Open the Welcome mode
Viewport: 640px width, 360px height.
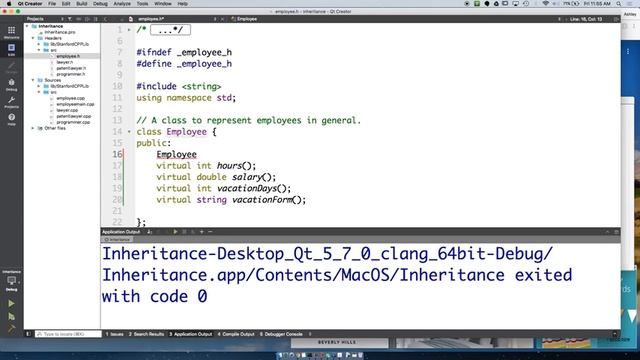11,32
